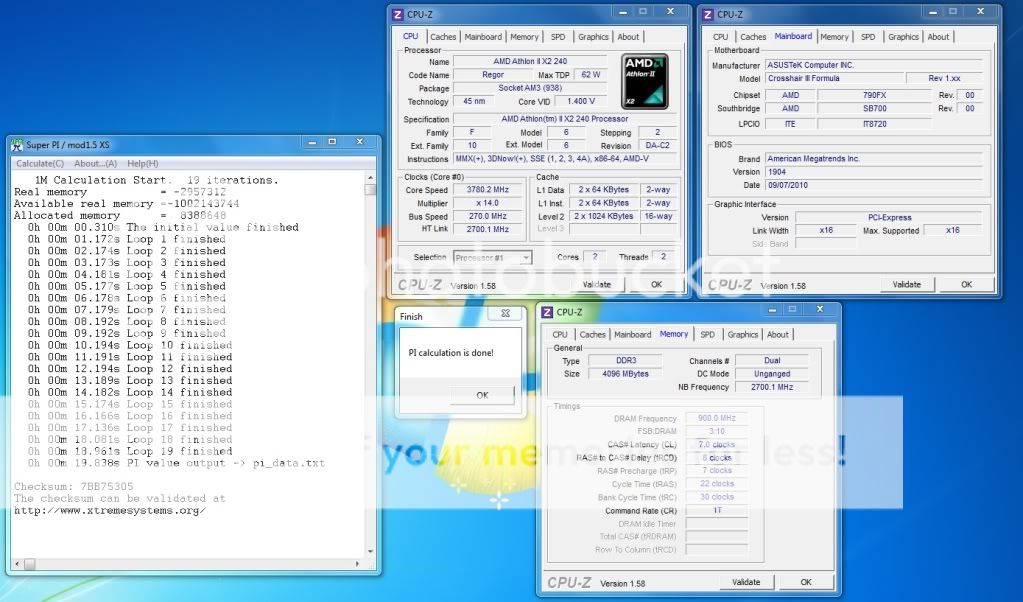Click Validate in the Mainboard tab window
The height and width of the screenshot is (602, 1023).
pos(907,284)
